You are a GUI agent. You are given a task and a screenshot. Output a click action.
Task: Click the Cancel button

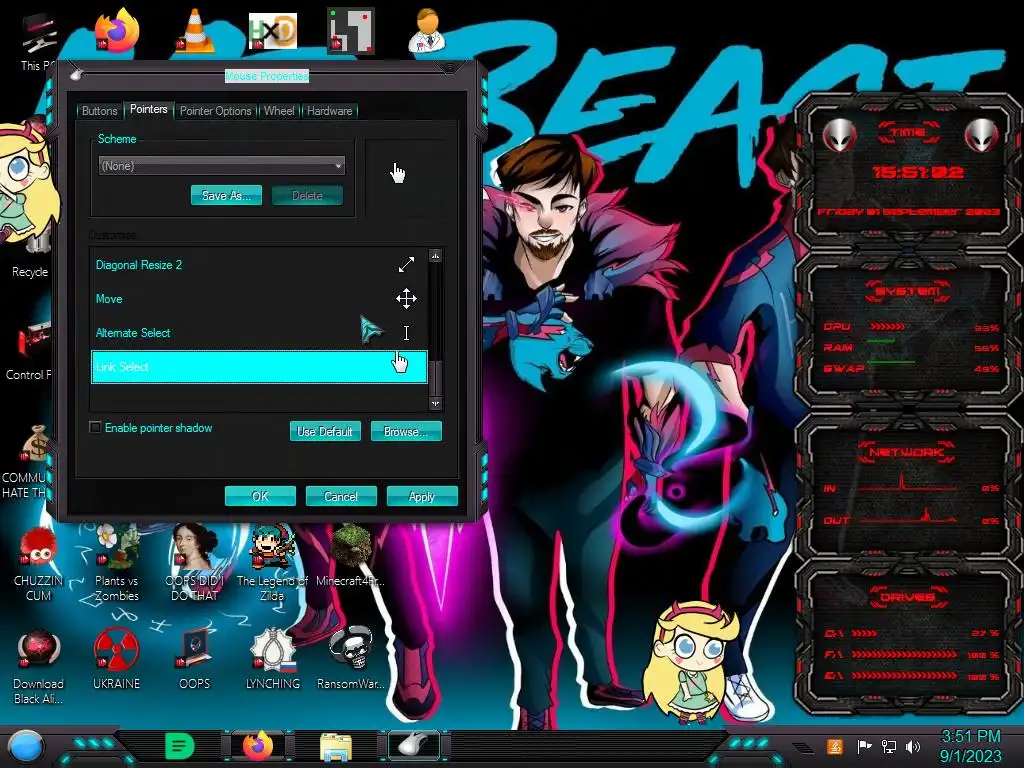(341, 496)
